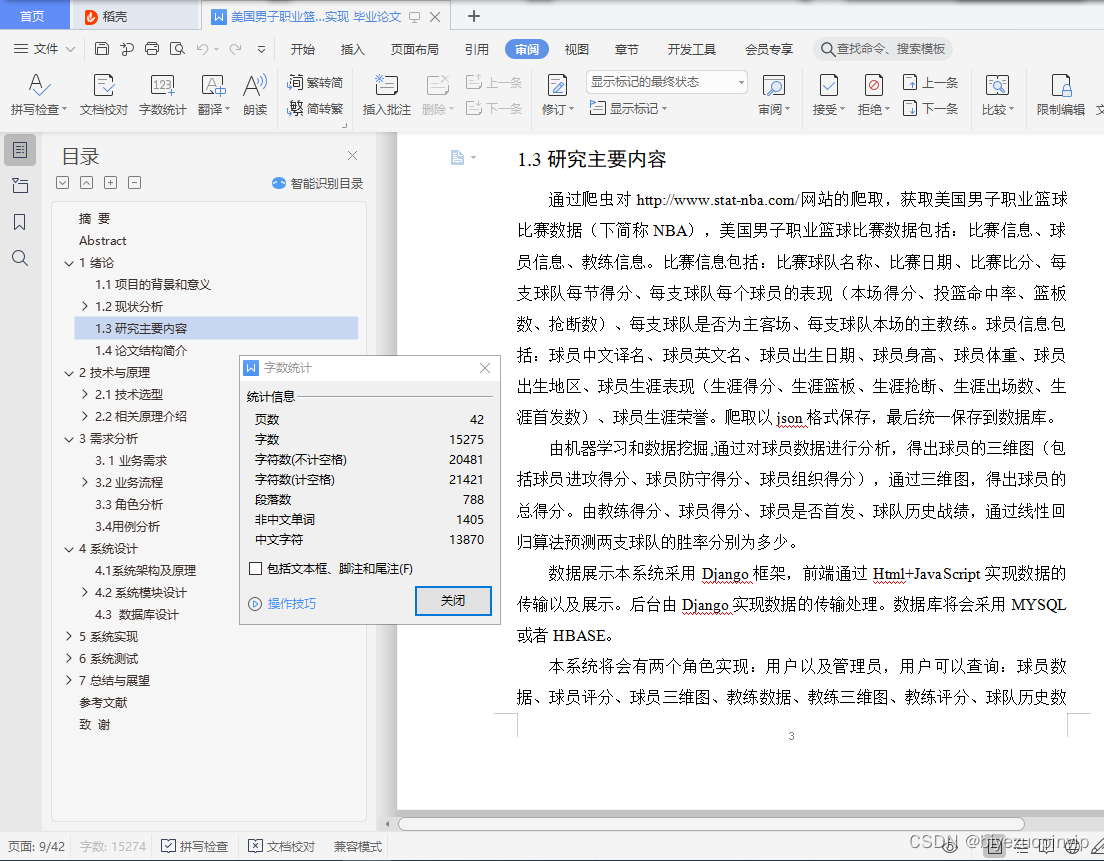Image resolution: width=1104 pixels, height=861 pixels.
Task: Expand the 6 系统测试 outline section
Action: click(x=69, y=658)
